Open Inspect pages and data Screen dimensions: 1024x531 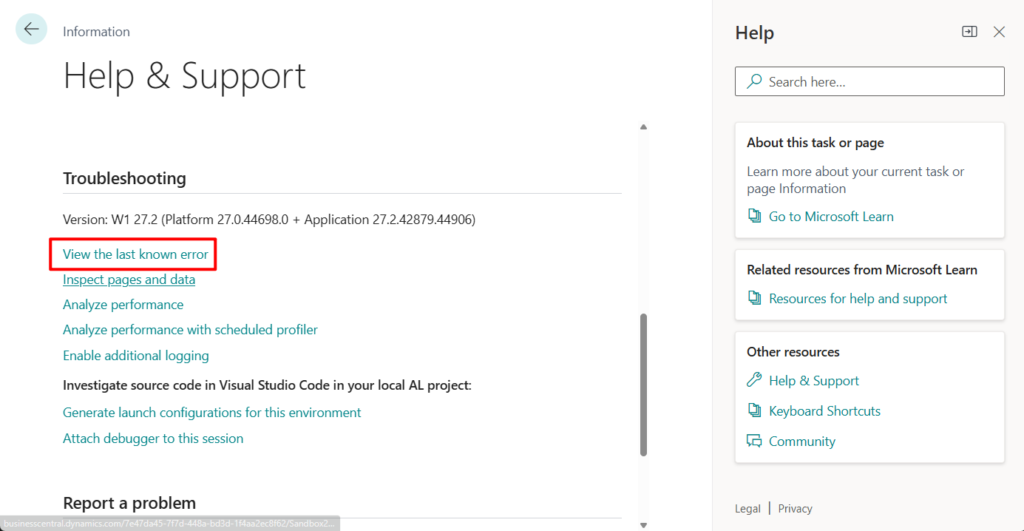[x=129, y=280]
